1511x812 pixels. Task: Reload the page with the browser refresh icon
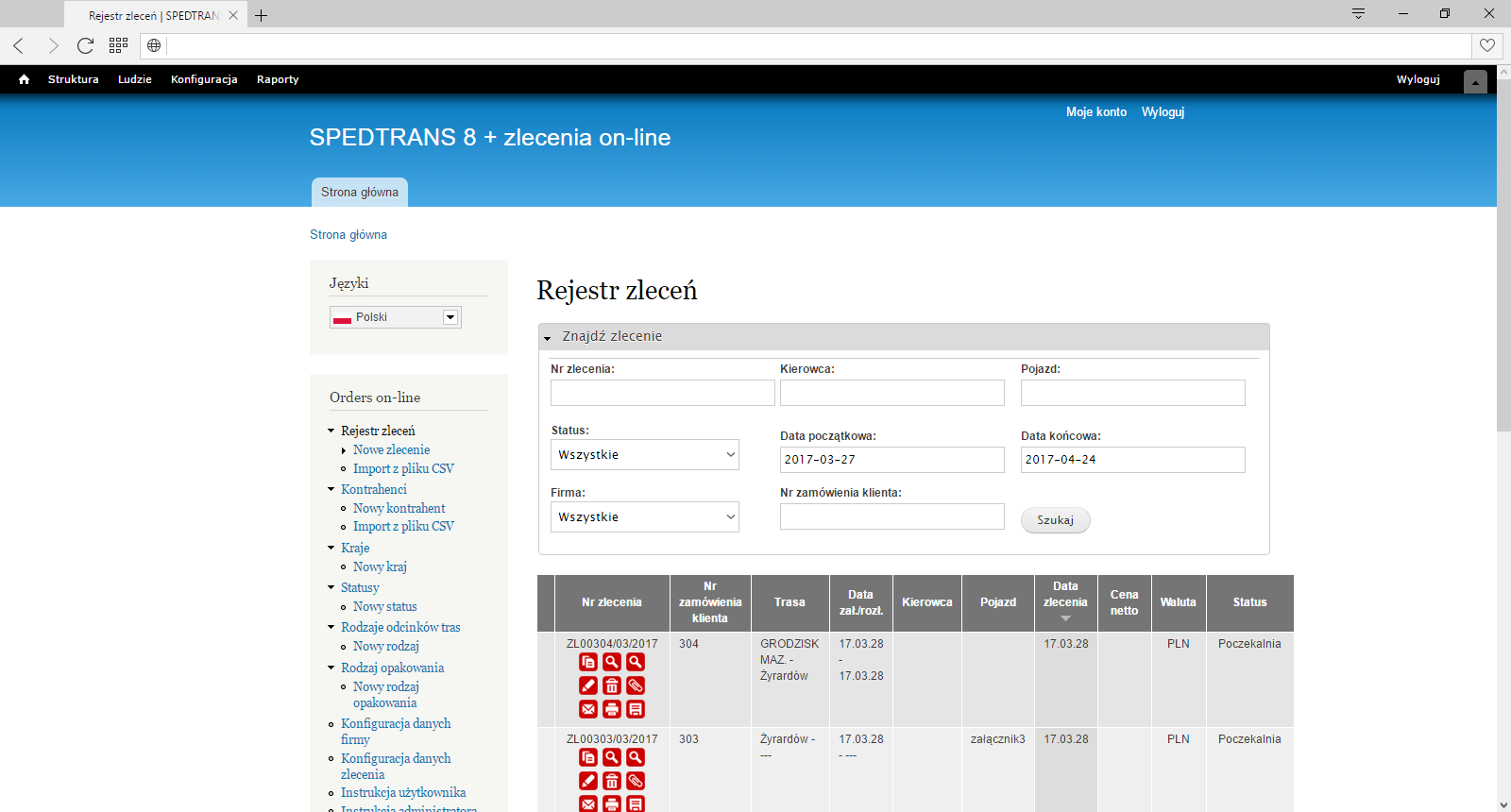[85, 45]
